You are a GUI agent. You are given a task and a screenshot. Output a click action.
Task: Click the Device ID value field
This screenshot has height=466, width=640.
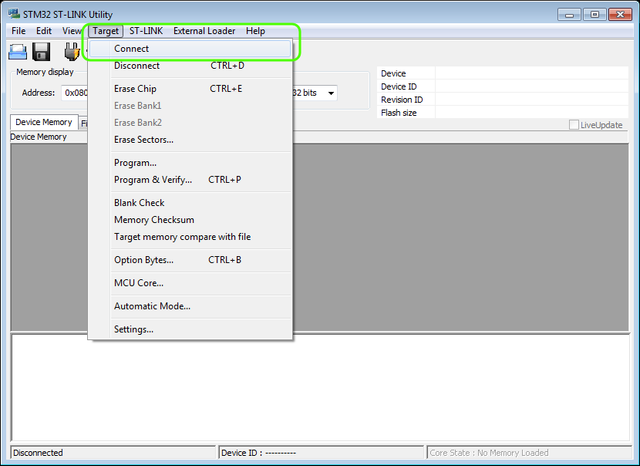click(x=532, y=87)
